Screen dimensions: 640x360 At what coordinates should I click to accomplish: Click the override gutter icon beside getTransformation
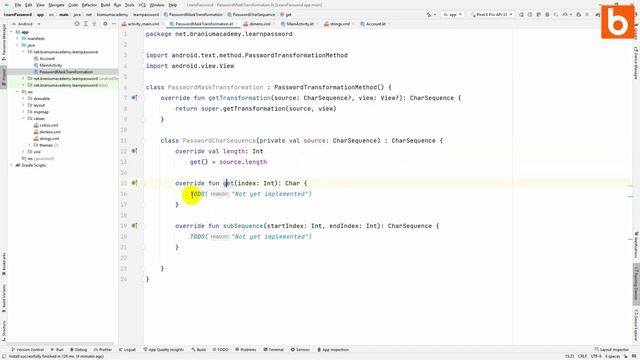pos(134,98)
